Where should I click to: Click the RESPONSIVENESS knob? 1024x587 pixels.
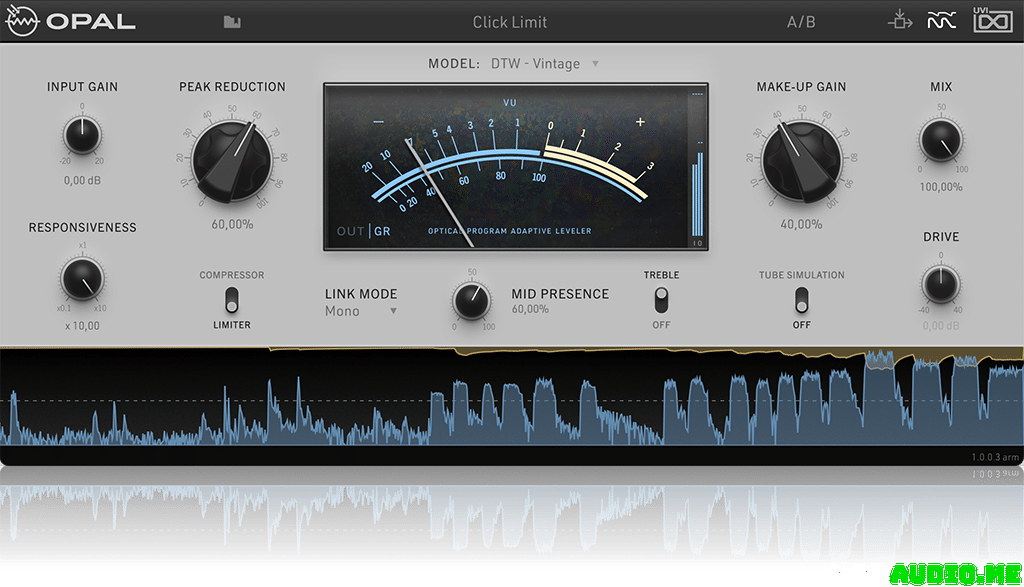[82, 279]
